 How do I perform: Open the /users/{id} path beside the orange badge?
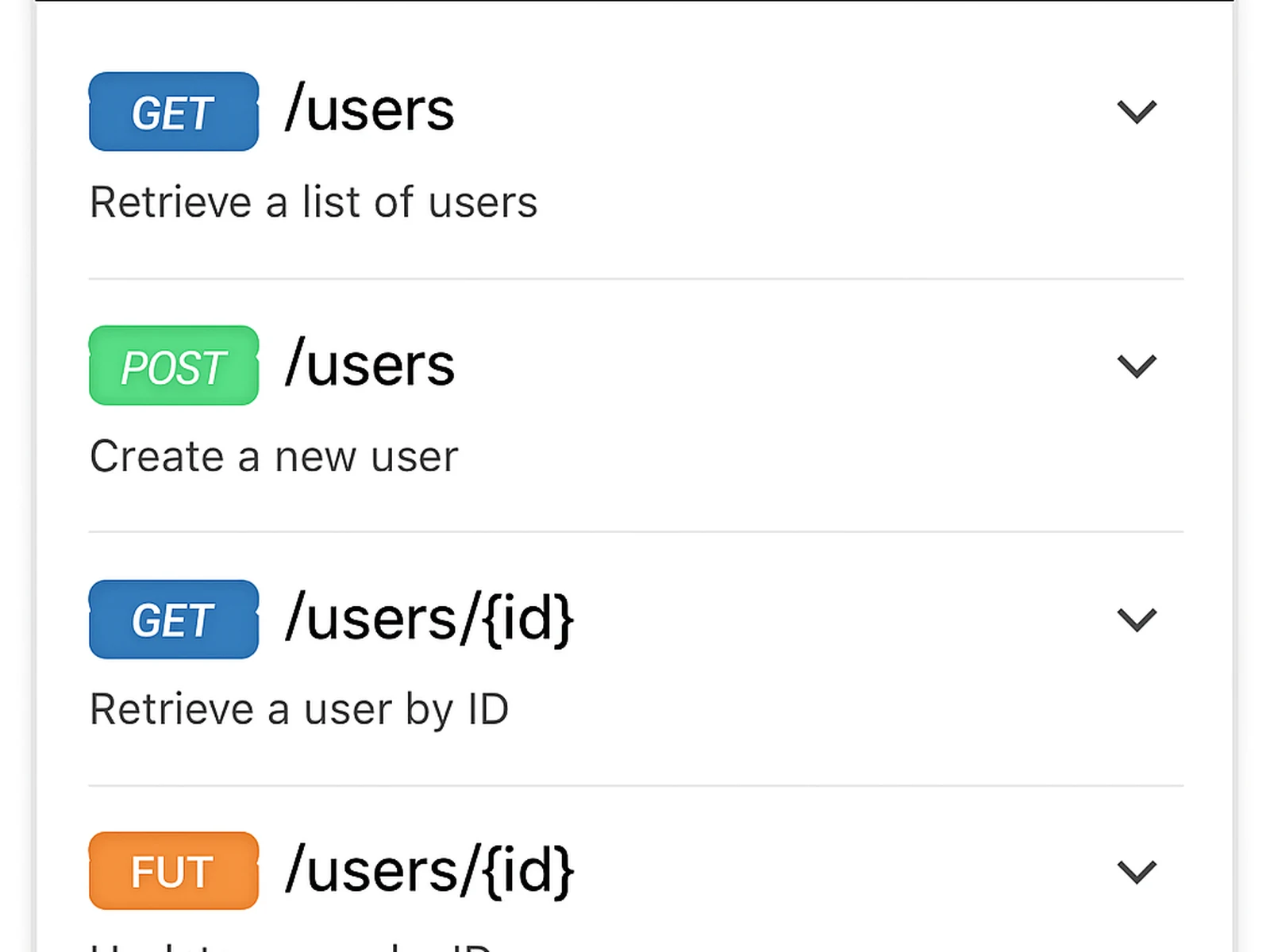pyautogui.click(x=429, y=871)
